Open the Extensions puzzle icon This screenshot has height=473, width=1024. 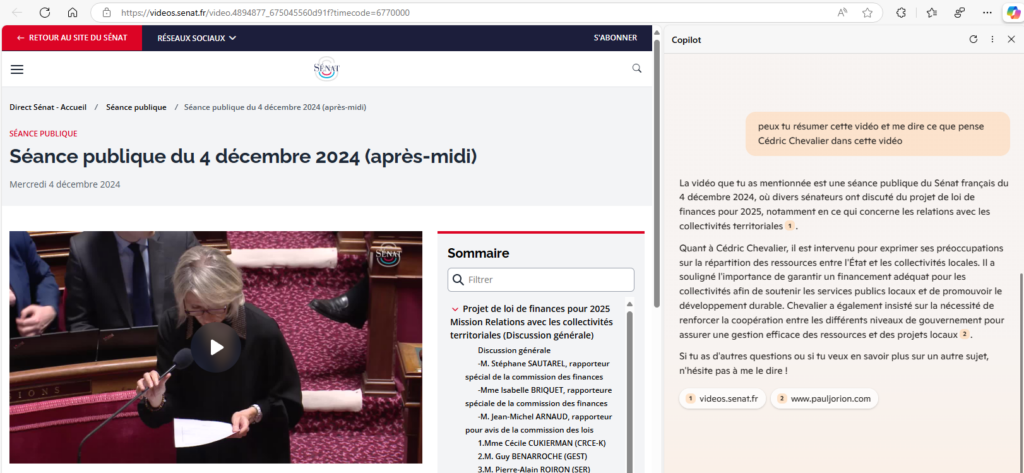901,12
